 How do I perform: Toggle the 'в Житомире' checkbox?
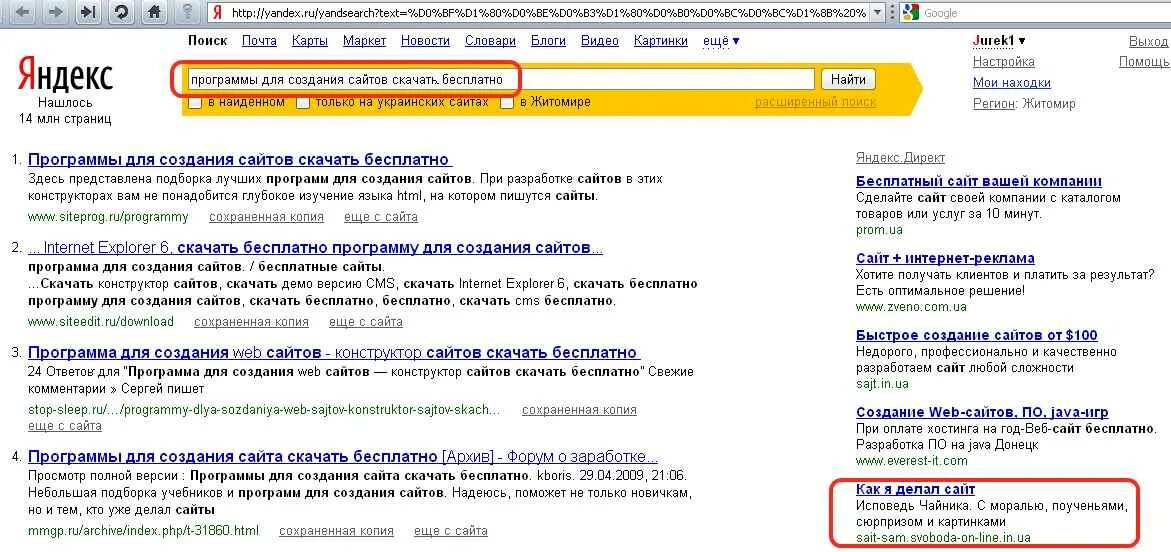coord(506,102)
